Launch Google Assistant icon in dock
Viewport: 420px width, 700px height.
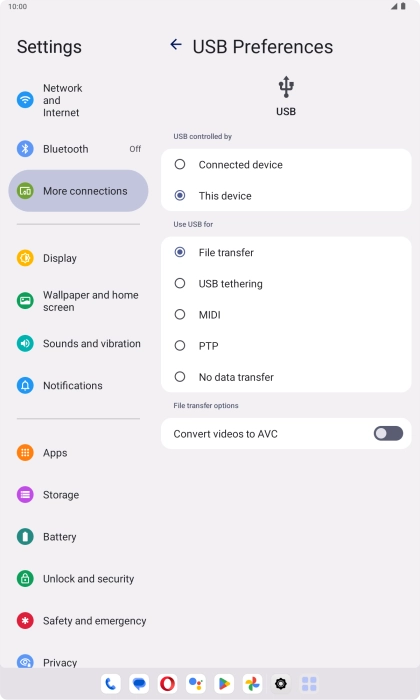point(196,683)
